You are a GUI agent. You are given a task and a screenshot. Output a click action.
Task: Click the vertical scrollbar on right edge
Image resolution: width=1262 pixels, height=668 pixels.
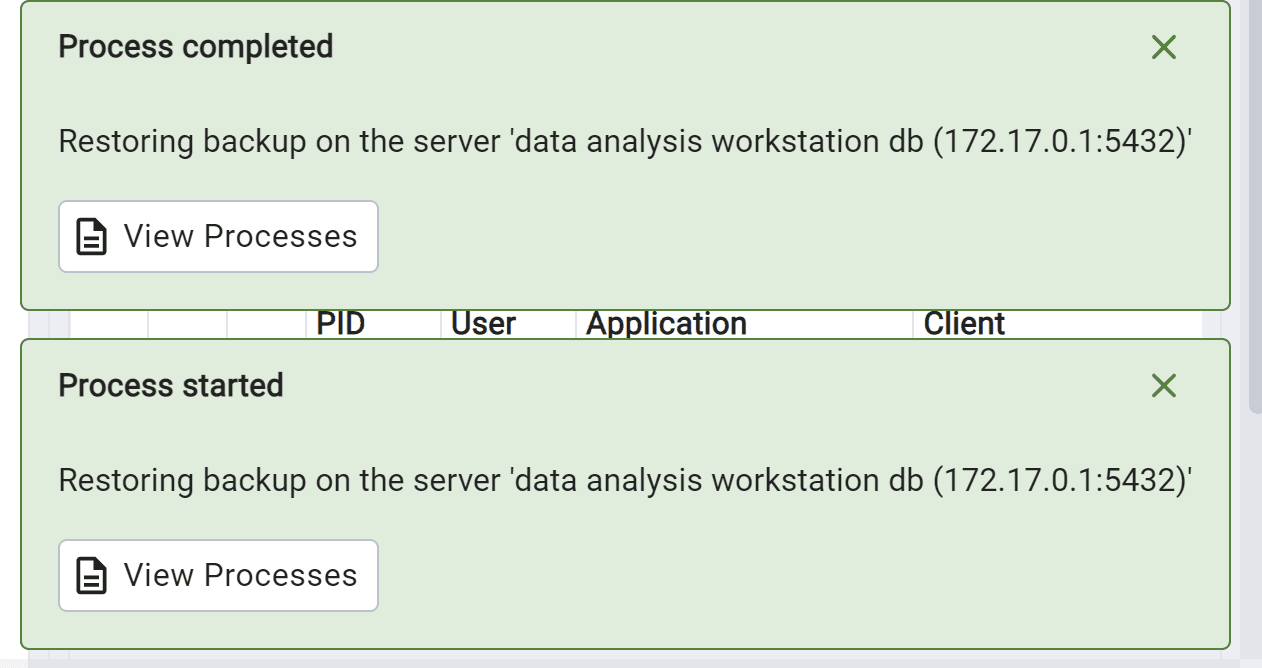click(1255, 200)
